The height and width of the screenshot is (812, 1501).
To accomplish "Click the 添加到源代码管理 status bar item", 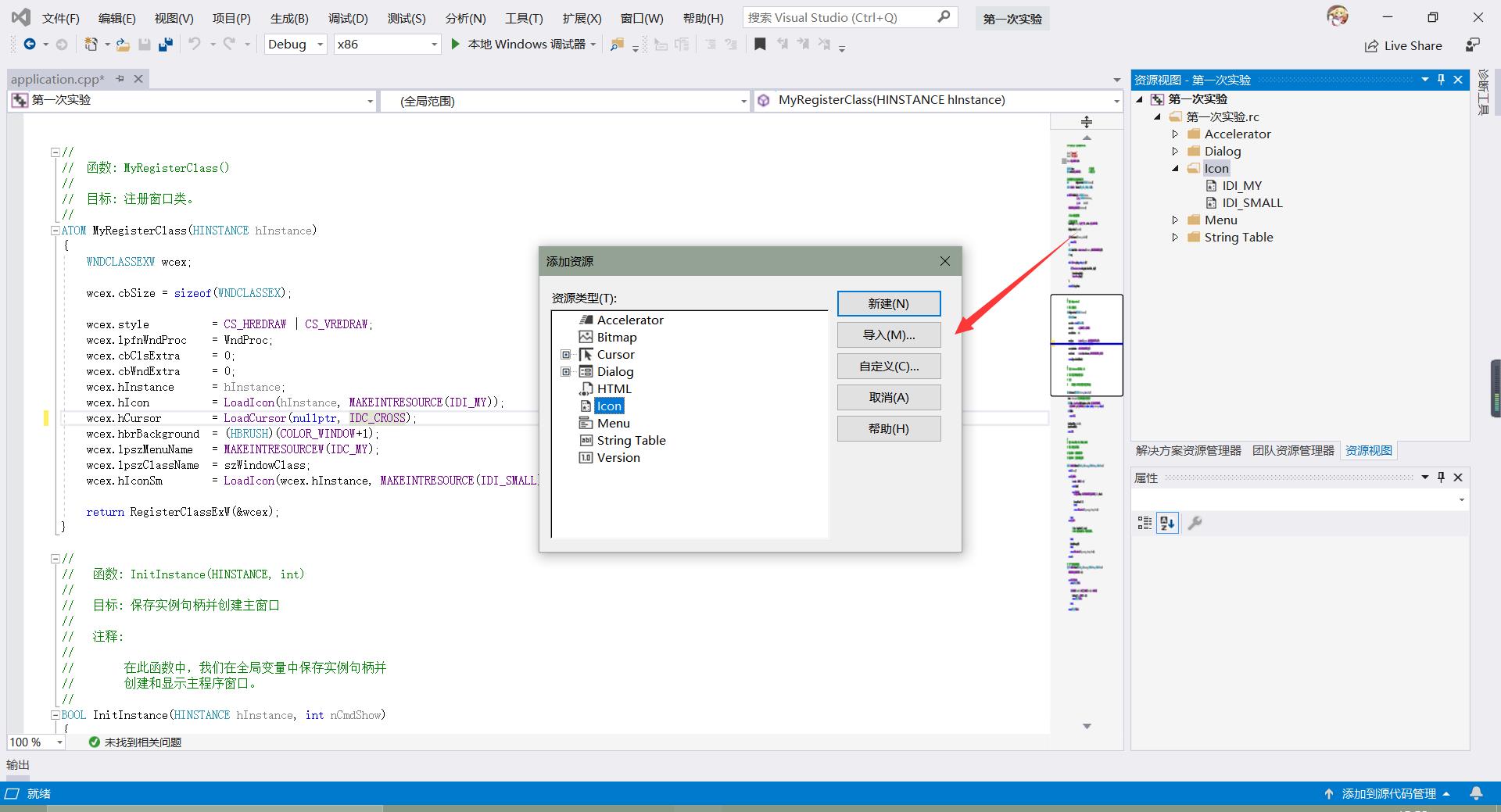I will (1388, 793).
